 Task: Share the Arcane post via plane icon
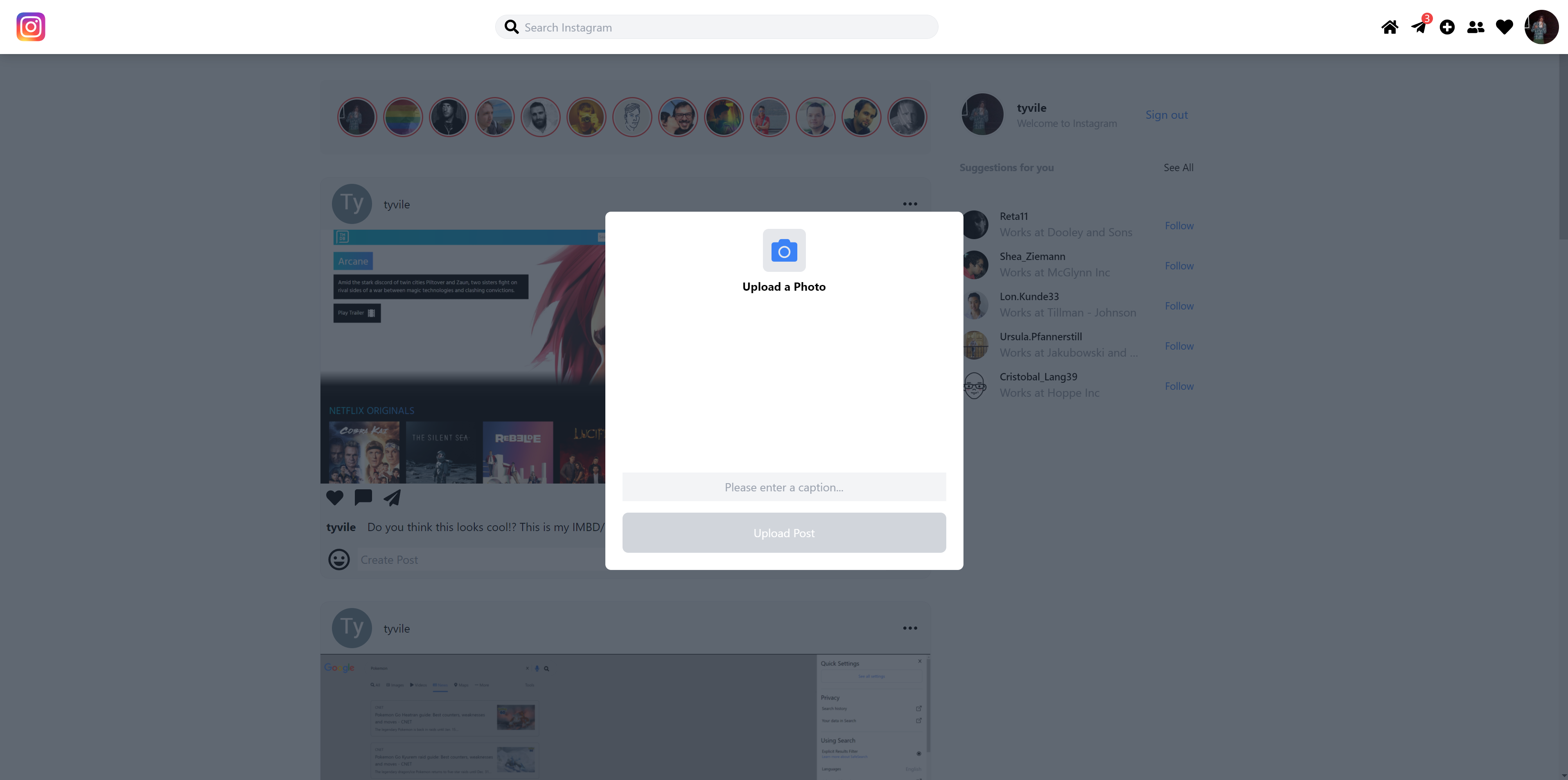pyautogui.click(x=392, y=497)
